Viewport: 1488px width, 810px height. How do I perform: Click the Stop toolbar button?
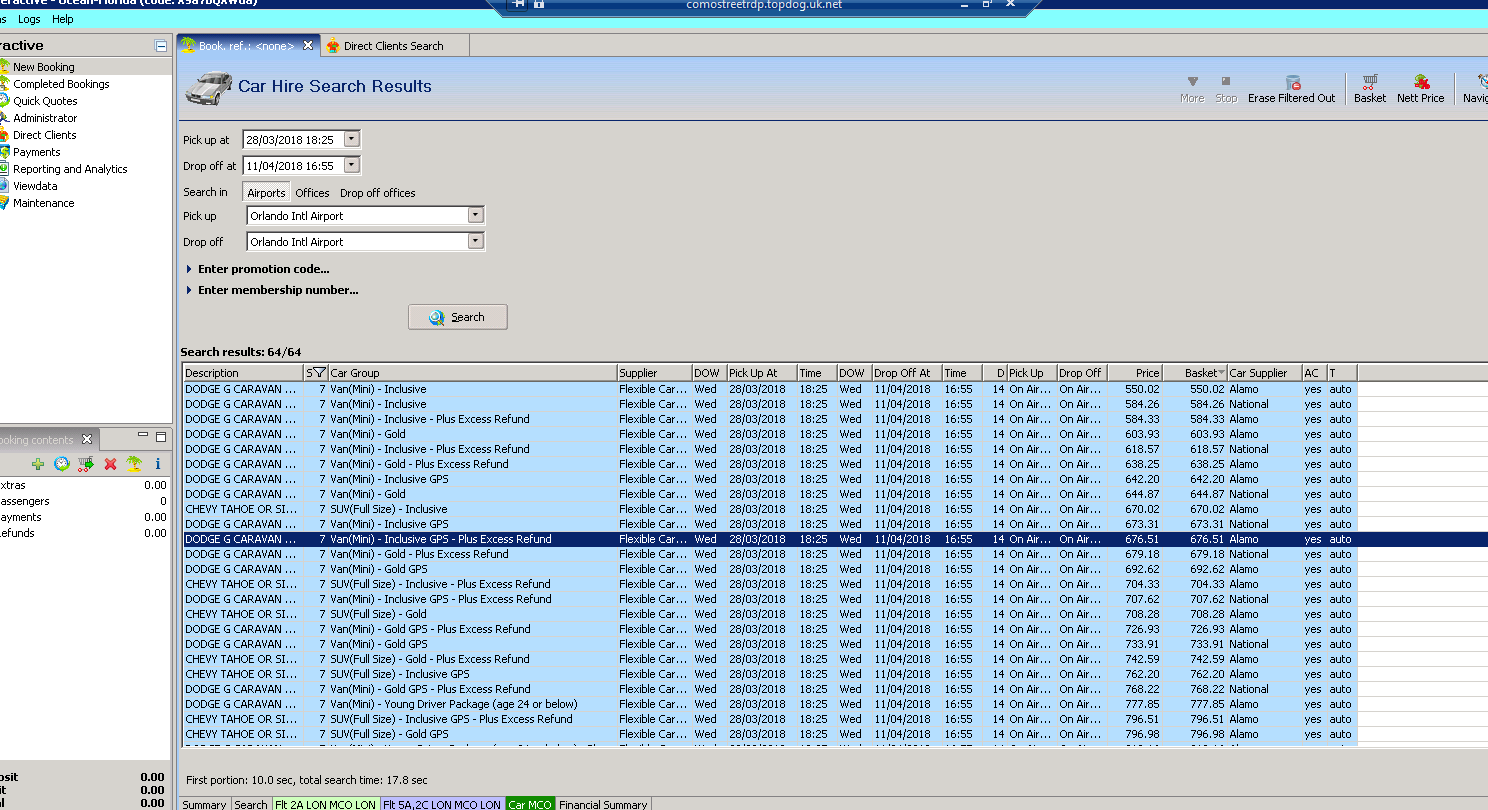(1226, 88)
